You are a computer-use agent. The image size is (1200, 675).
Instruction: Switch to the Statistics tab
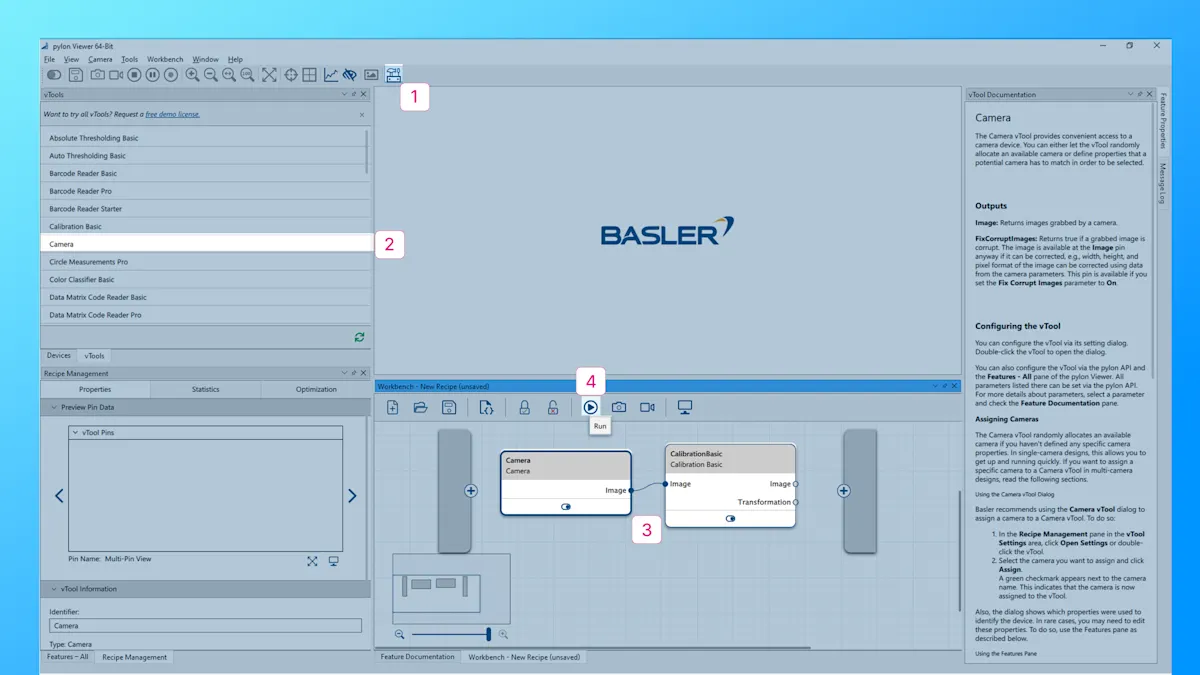[x=205, y=389]
